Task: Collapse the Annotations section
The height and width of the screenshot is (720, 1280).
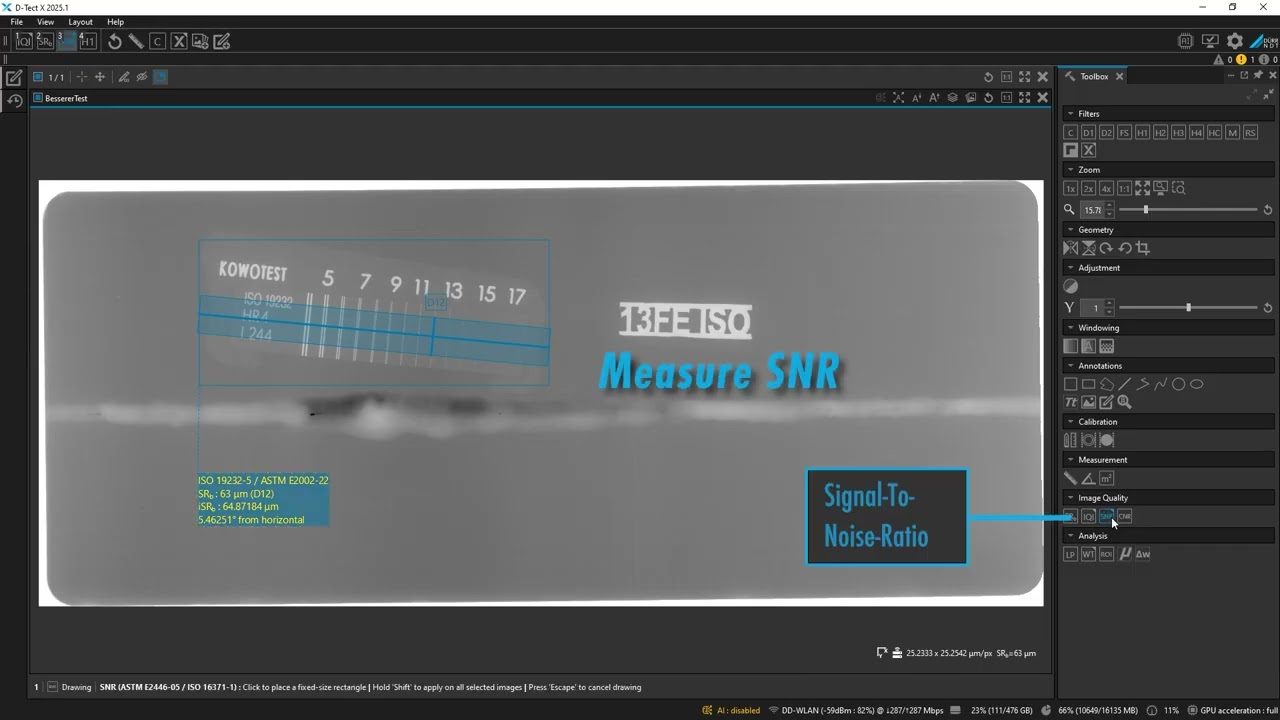Action: pos(1070,366)
